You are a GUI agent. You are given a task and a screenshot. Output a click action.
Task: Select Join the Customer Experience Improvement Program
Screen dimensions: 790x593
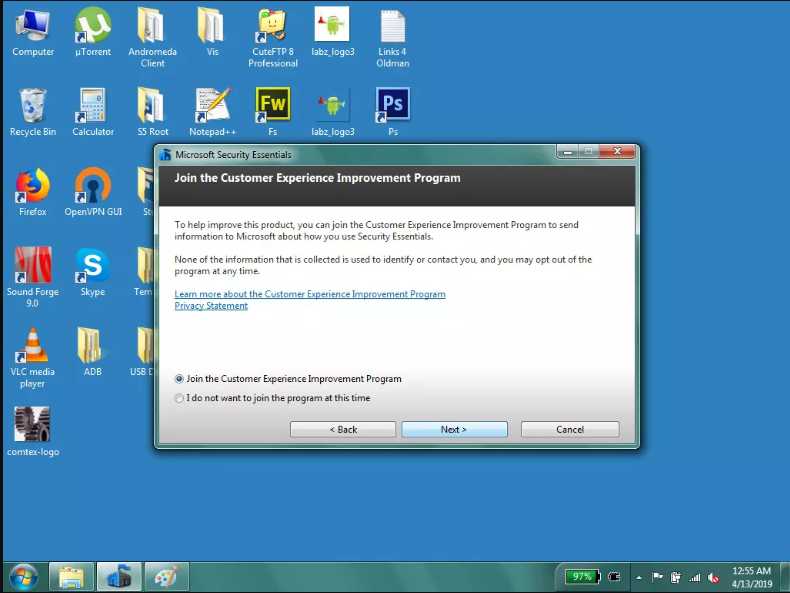pos(288,379)
